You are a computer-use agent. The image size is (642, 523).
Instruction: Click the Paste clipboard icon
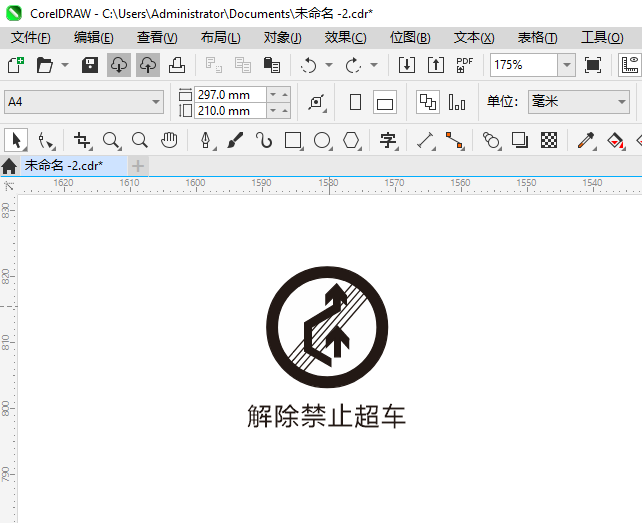click(x=271, y=65)
